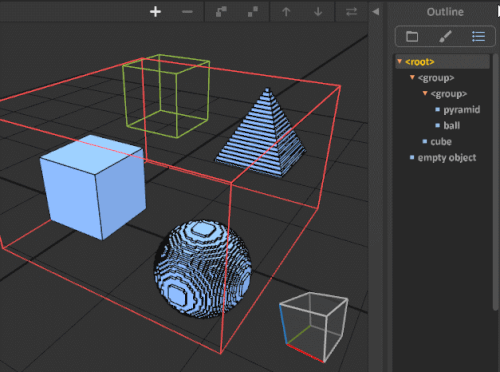Click the green wireframe empty object
This screenshot has height=372, width=500.
point(166,96)
